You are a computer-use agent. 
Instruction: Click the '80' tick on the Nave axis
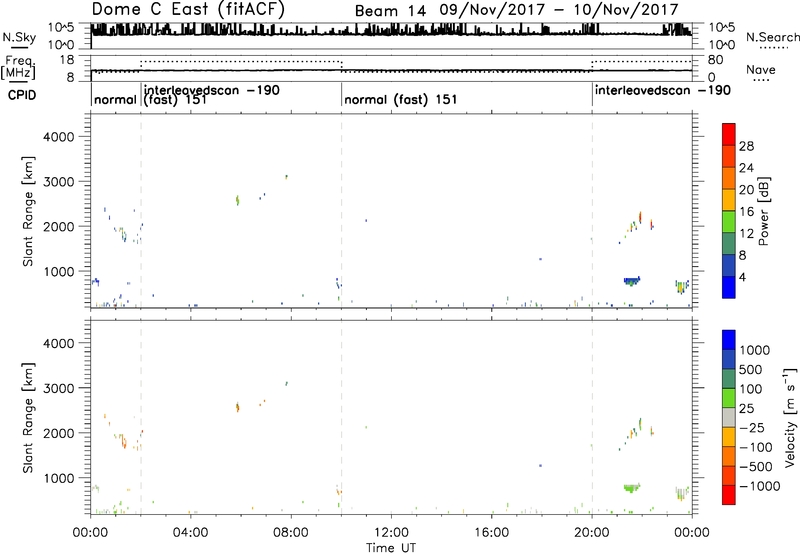coord(715,60)
